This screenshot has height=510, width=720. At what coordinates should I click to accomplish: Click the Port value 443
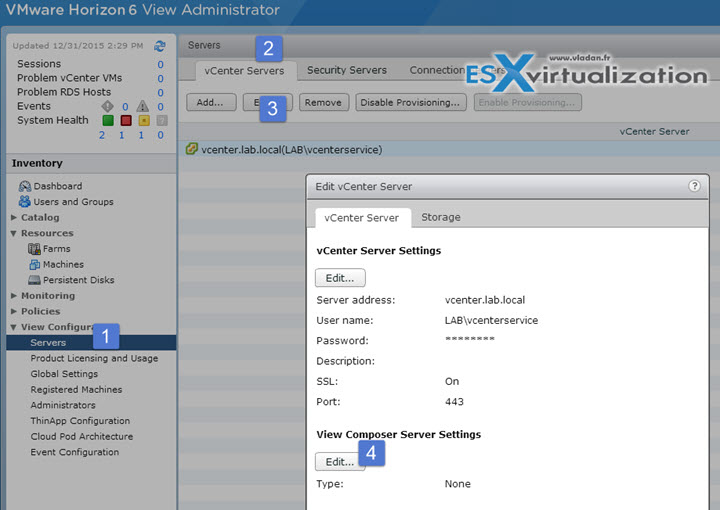[x=454, y=402]
